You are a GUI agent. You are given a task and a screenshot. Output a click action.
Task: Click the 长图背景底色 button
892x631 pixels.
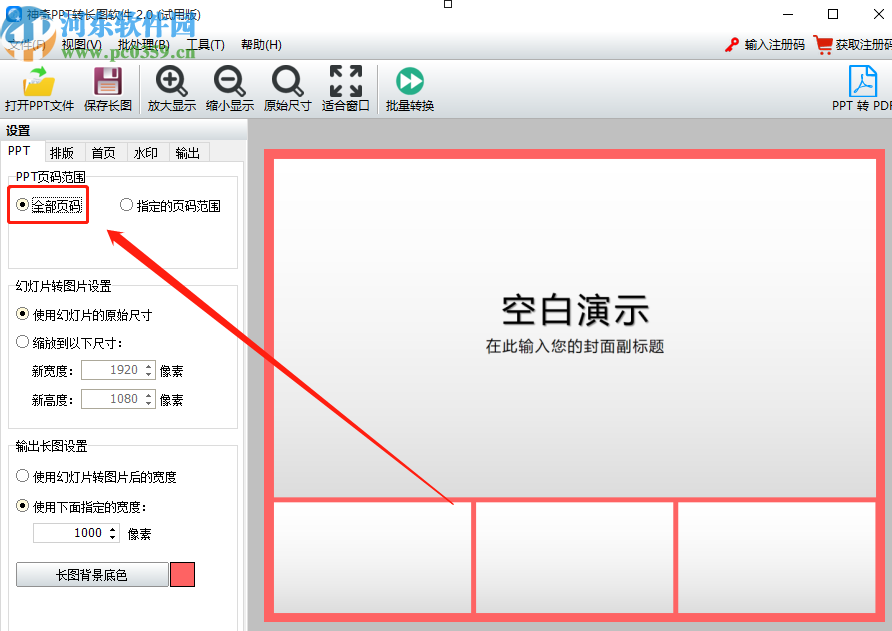[92, 575]
